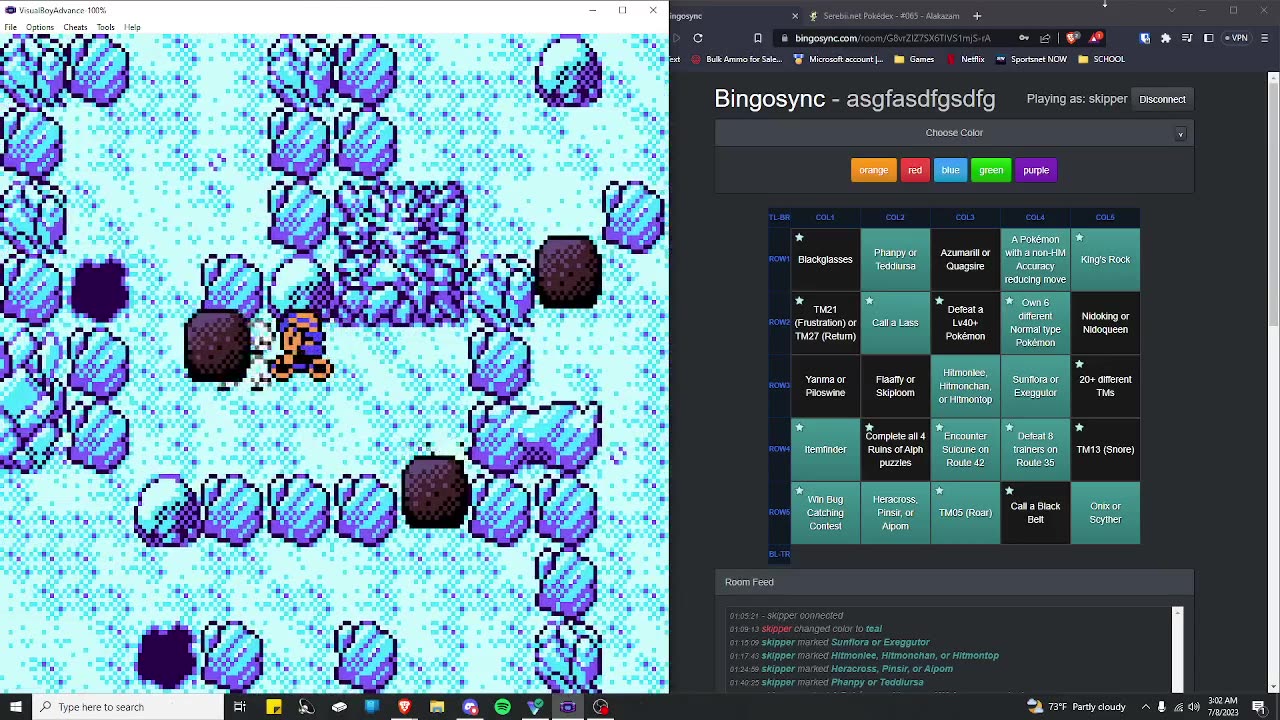Reload the Bingosync page
The image size is (1280, 720).
coord(698,38)
